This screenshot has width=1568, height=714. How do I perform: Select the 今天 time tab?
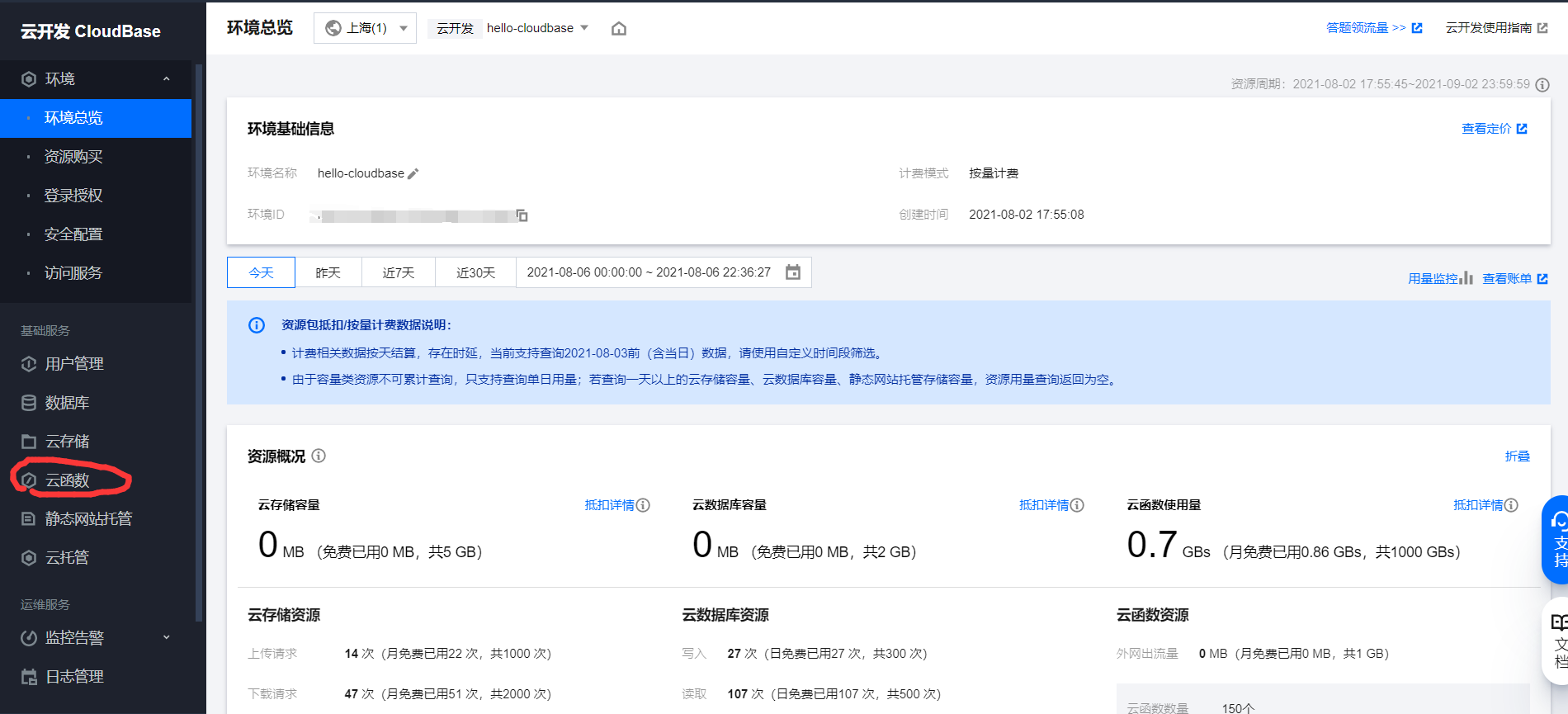click(x=261, y=272)
